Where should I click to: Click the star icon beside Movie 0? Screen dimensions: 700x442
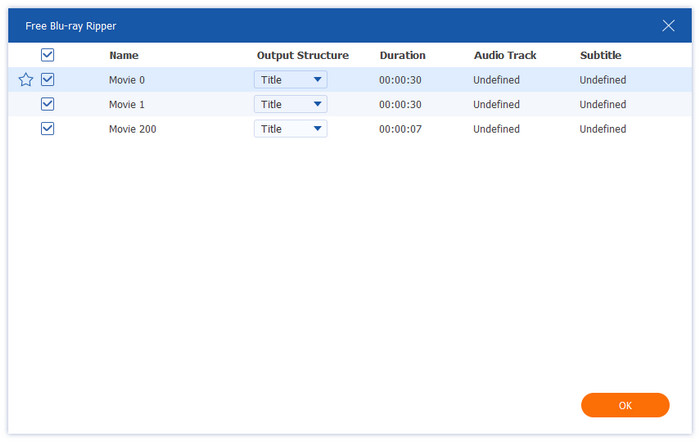[26, 80]
